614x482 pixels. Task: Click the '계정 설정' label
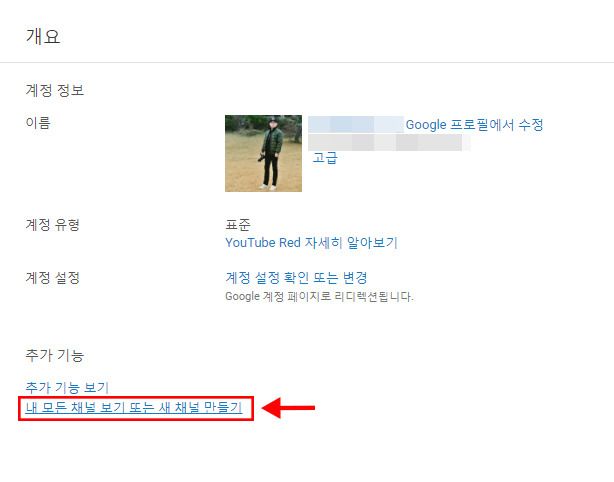[52, 278]
